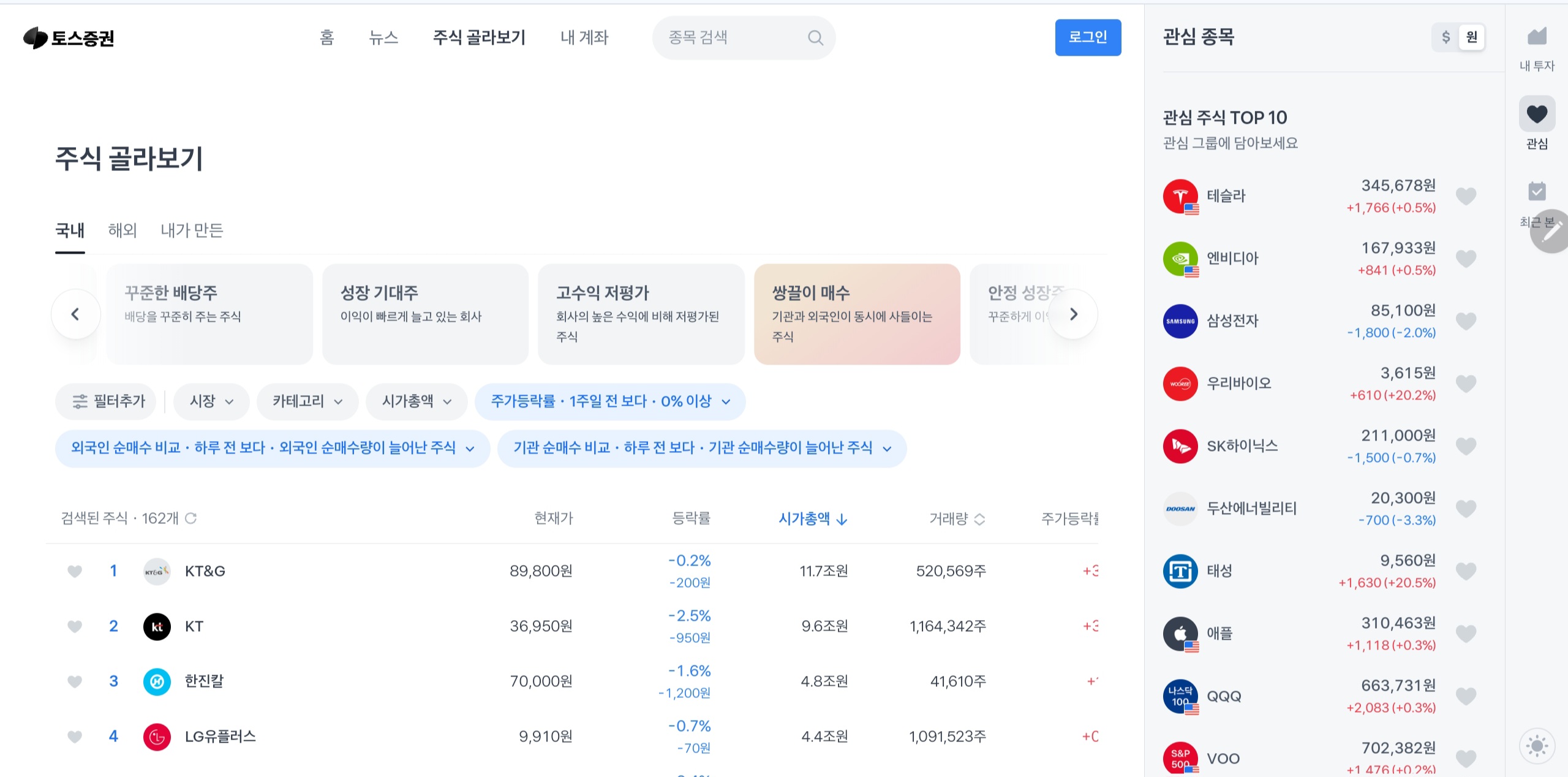This screenshot has height=777, width=1568.
Task: Click the floating pencil edit icon
Action: (1550, 231)
